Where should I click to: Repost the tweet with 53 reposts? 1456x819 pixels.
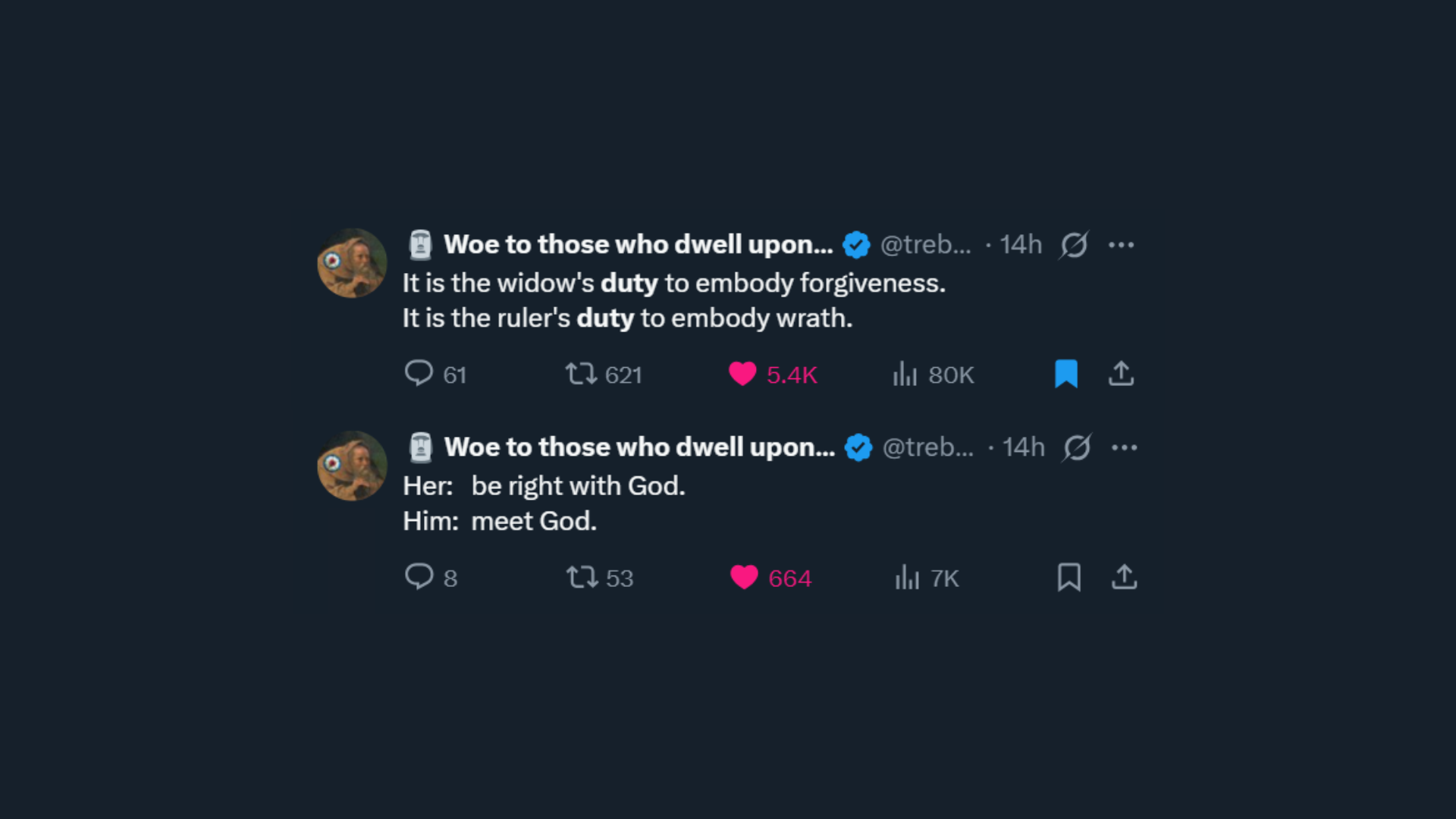pos(600,577)
